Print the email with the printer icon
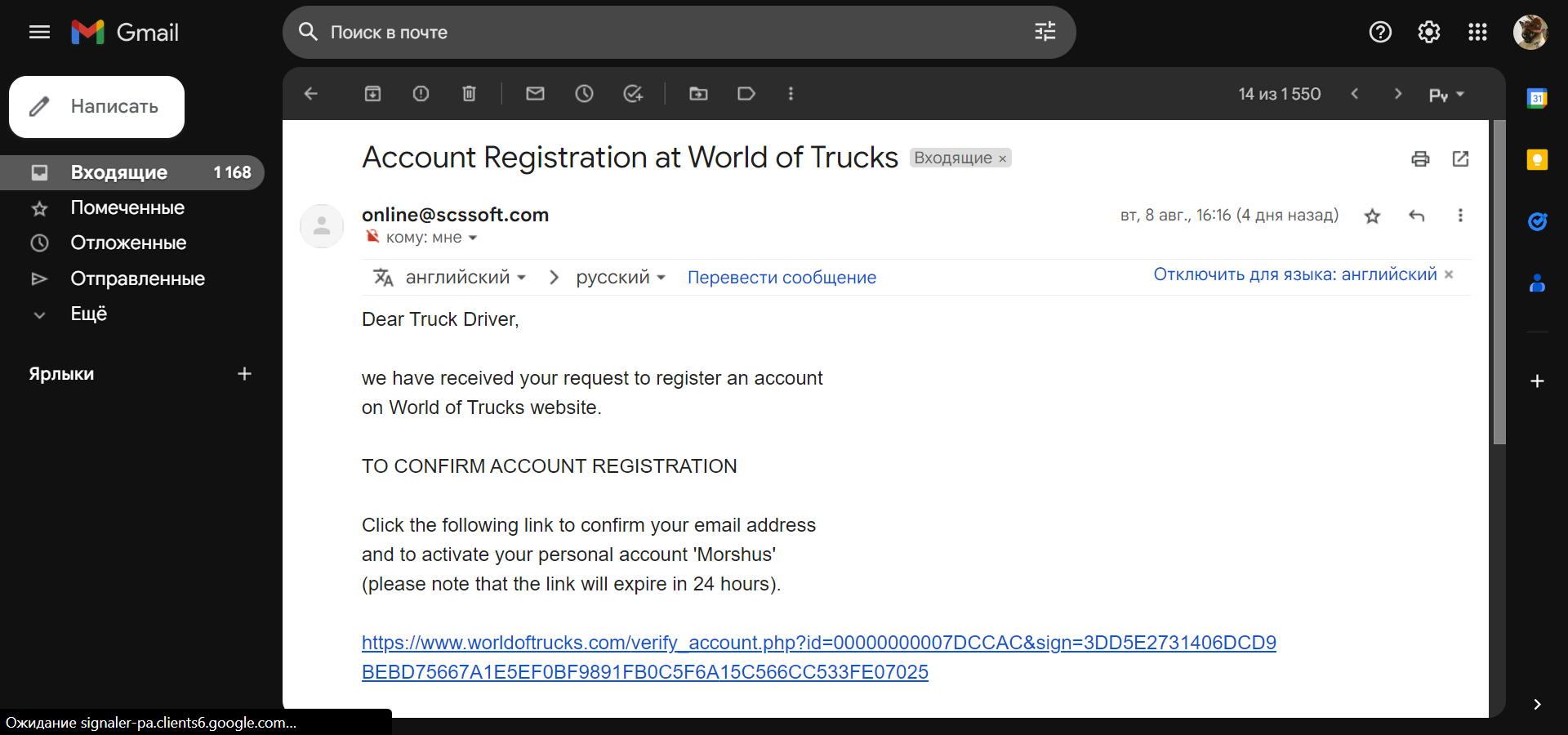1568x735 pixels. click(x=1420, y=159)
